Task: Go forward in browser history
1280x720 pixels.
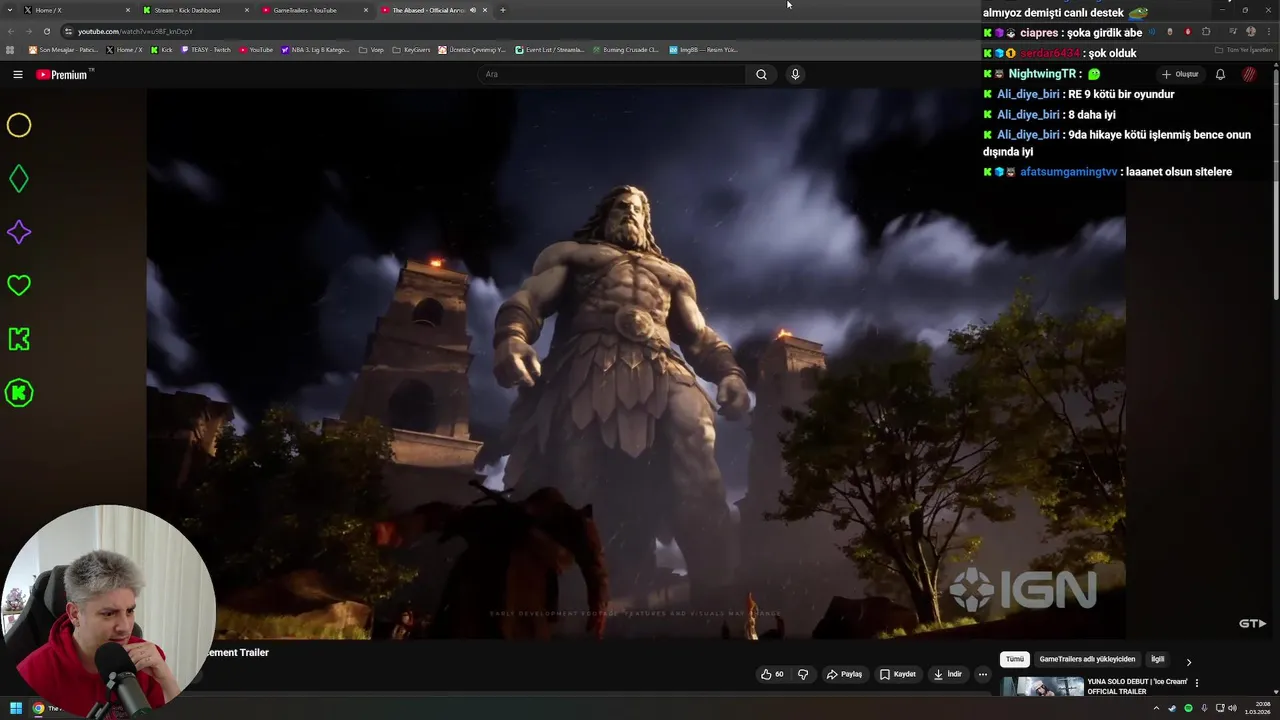Action: coord(28,31)
